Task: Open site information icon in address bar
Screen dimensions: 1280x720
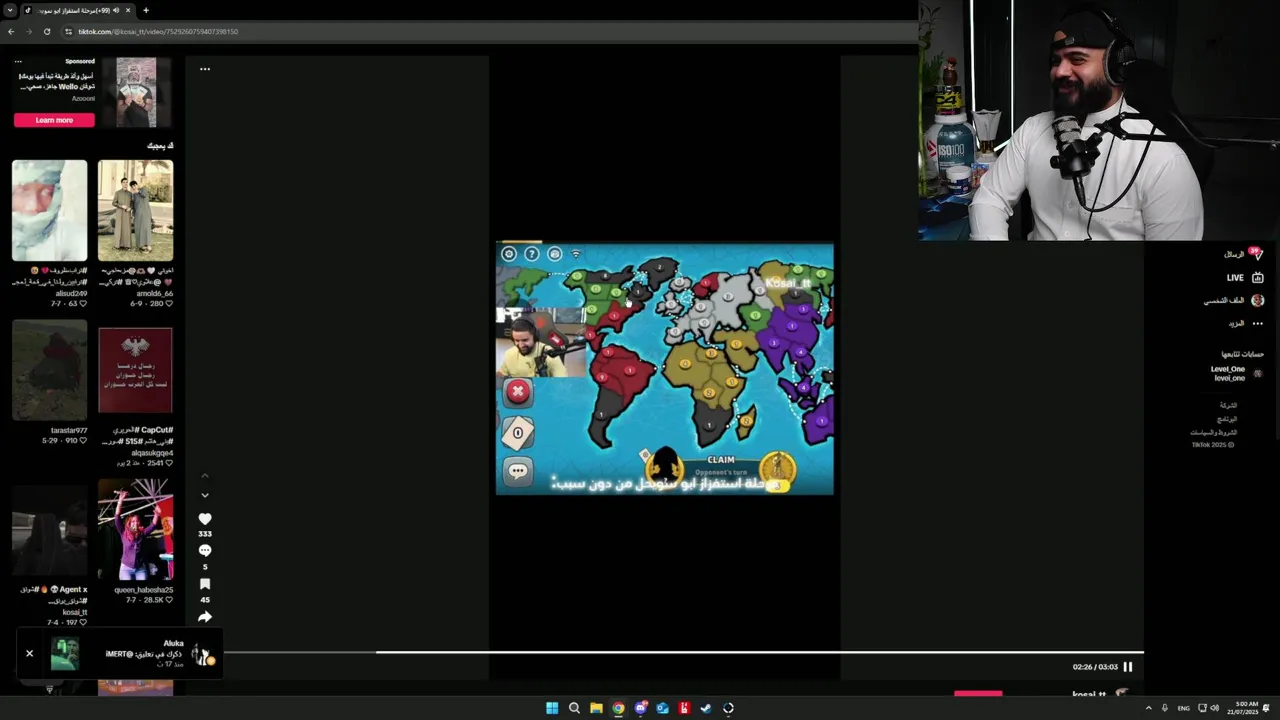Action: coord(69,31)
